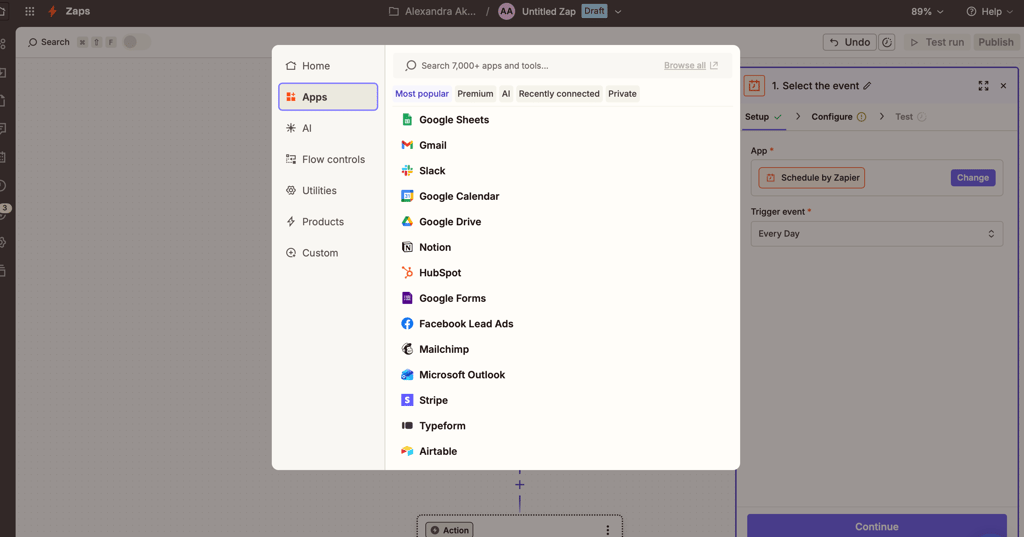Open the Setup step tab
This screenshot has width=1024, height=537.
763,116
